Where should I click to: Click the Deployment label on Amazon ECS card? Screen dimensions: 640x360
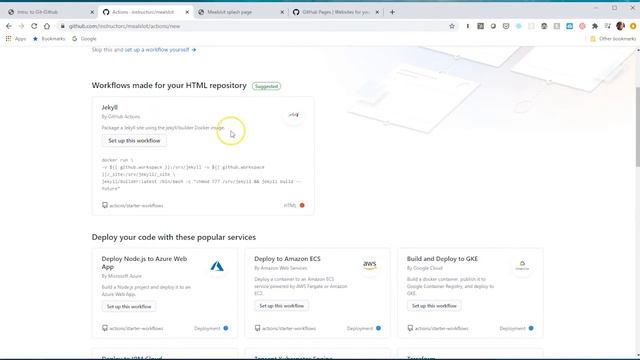pos(360,328)
